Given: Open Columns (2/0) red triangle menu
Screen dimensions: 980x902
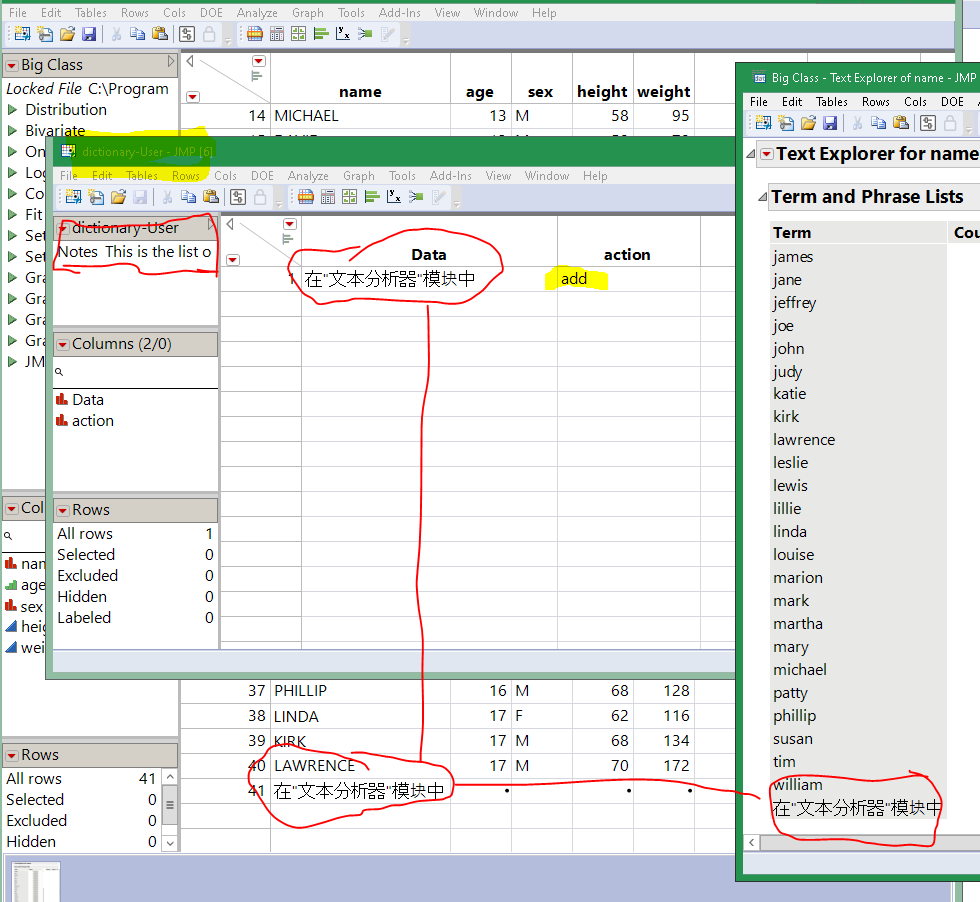Looking at the screenshot, I should 62,344.
